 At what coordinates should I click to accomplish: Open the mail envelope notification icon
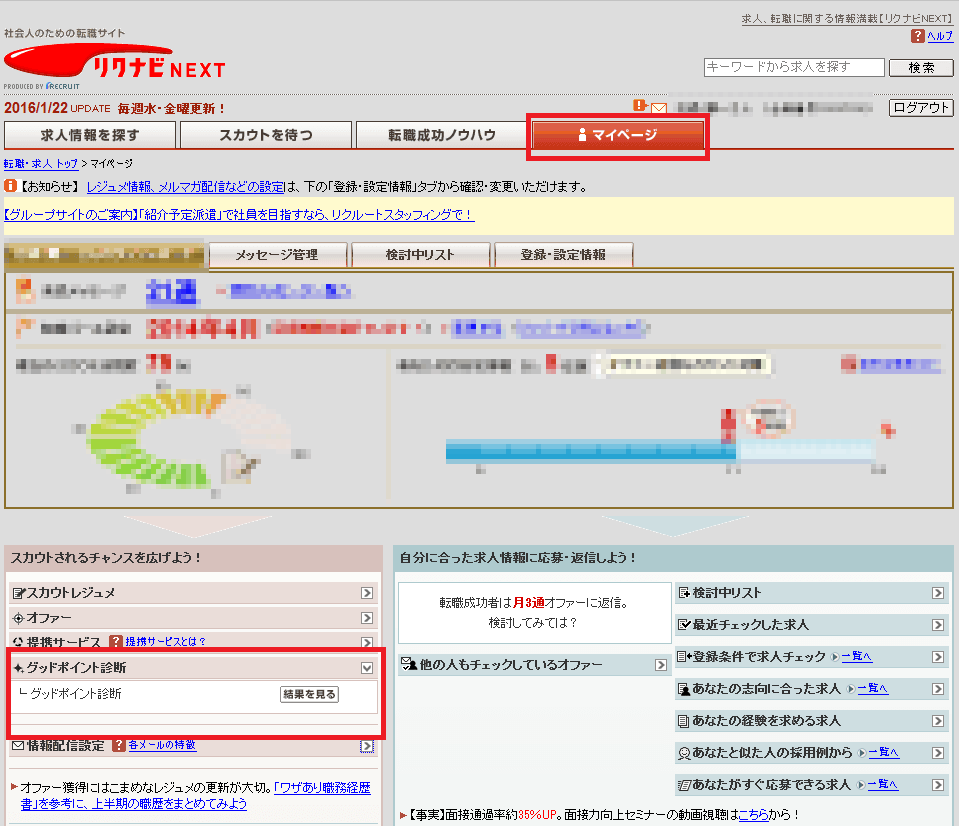point(659,108)
